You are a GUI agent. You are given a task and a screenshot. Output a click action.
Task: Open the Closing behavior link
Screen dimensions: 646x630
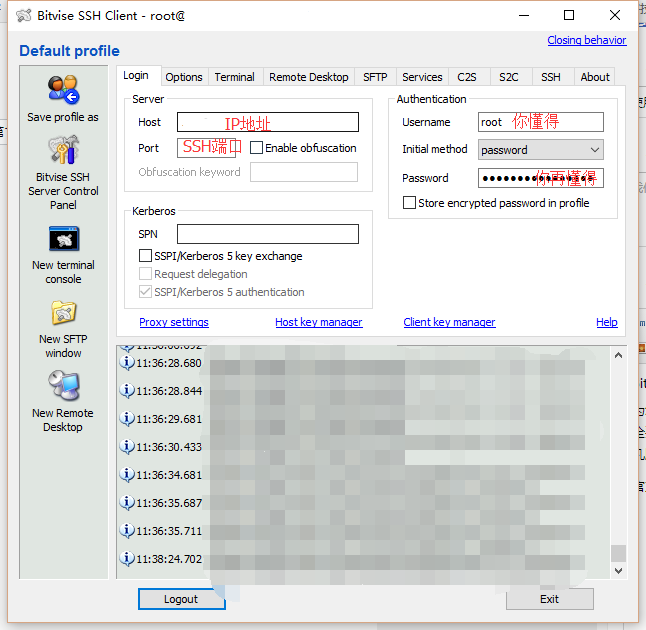tap(587, 40)
